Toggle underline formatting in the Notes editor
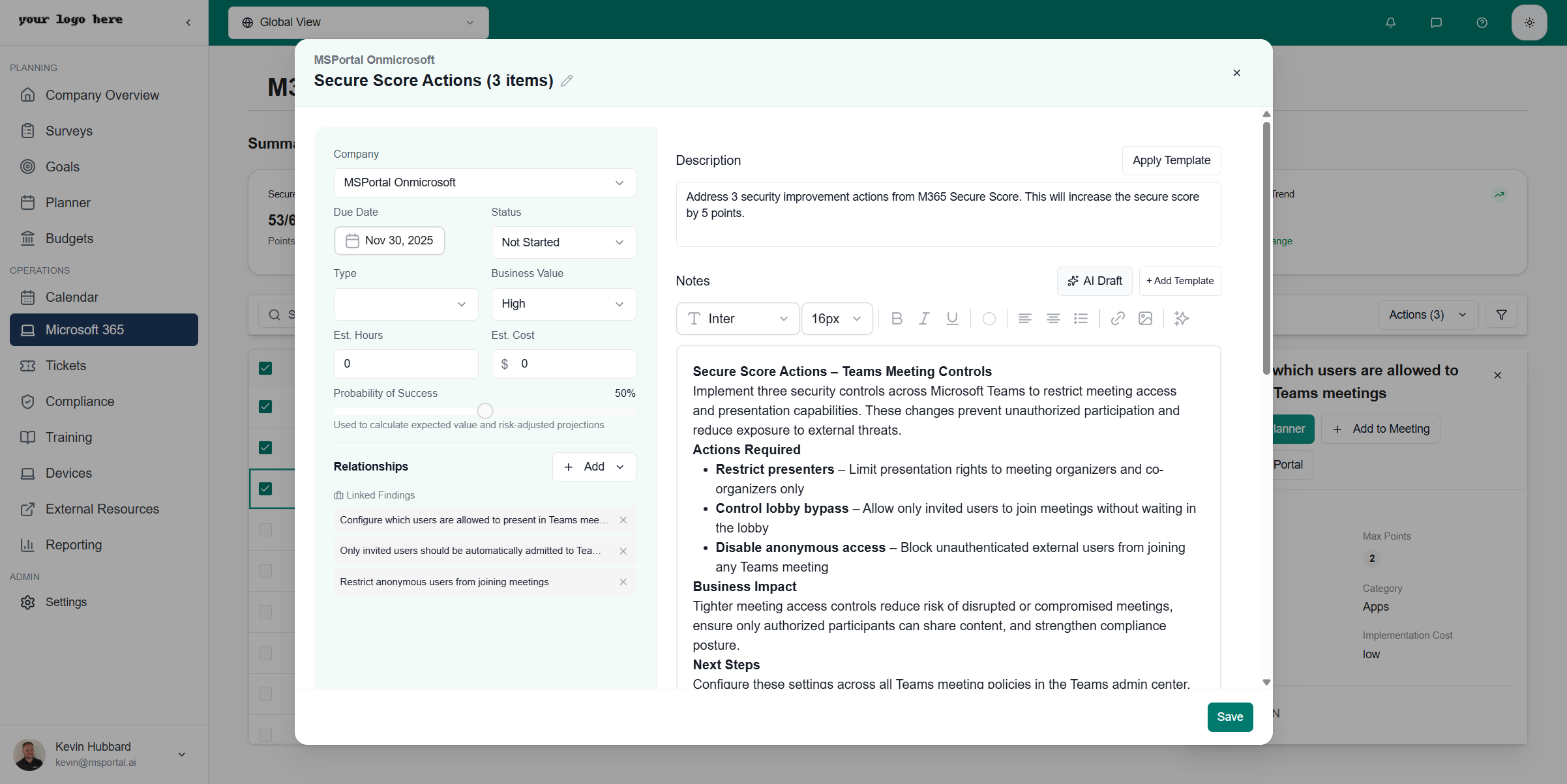The width and height of the screenshot is (1567, 784). [x=952, y=319]
